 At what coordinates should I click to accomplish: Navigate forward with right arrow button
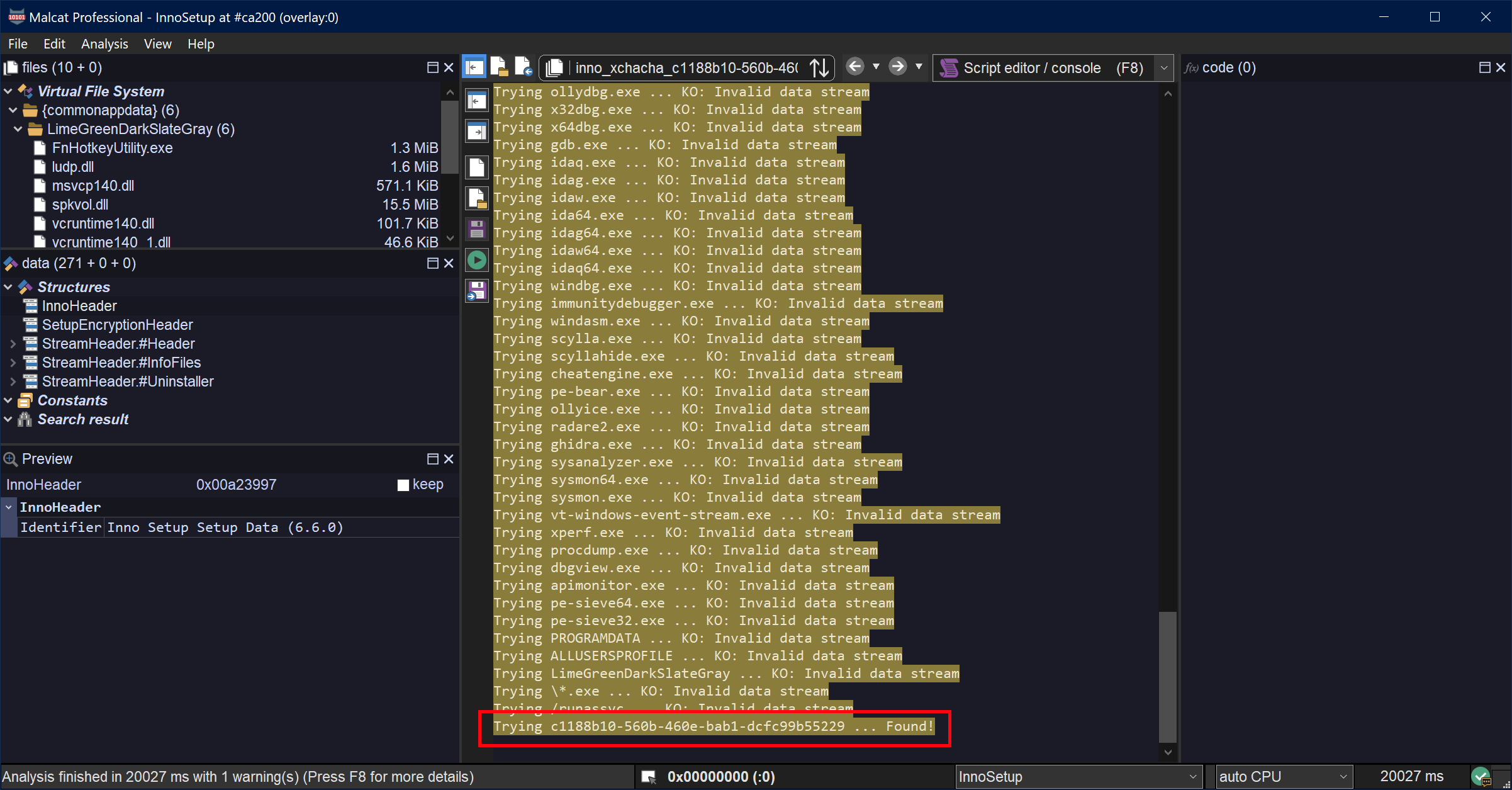point(898,67)
